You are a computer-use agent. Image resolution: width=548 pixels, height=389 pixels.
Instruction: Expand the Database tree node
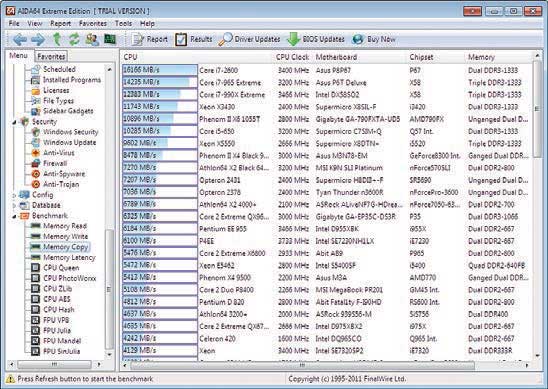[14, 206]
